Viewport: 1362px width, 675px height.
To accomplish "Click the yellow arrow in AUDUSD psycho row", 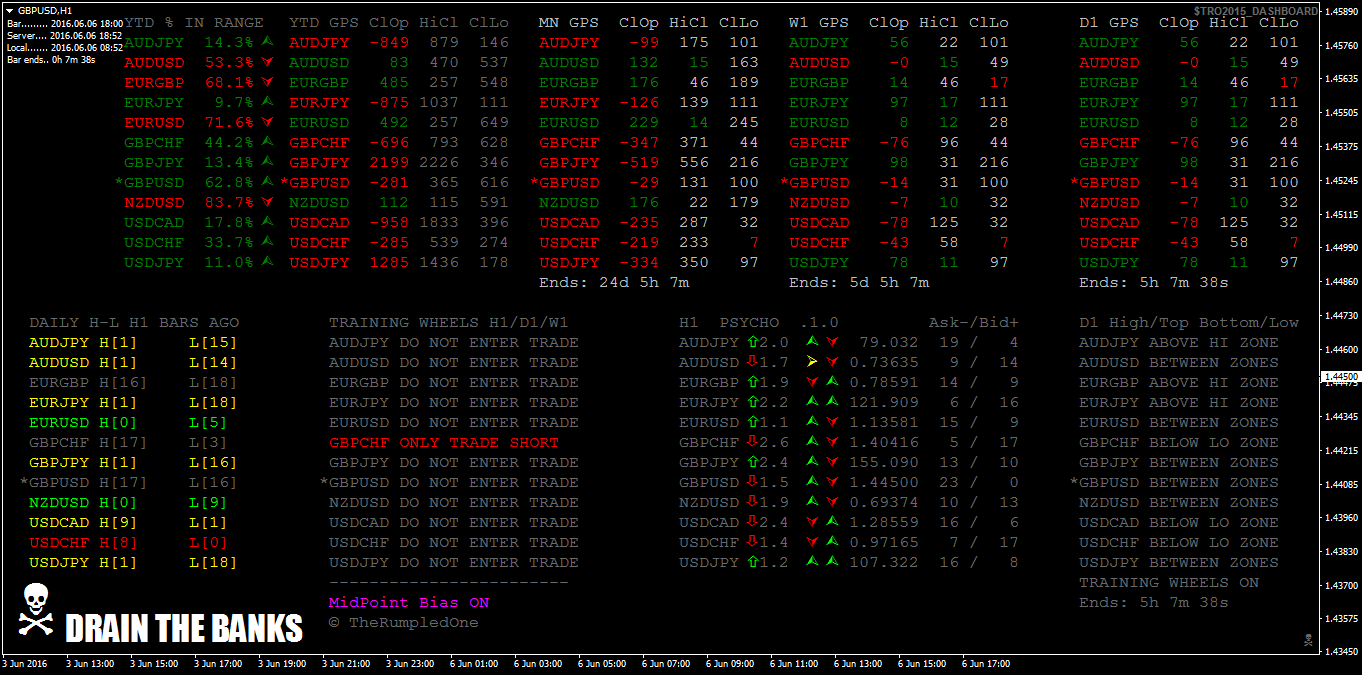I will [x=812, y=362].
